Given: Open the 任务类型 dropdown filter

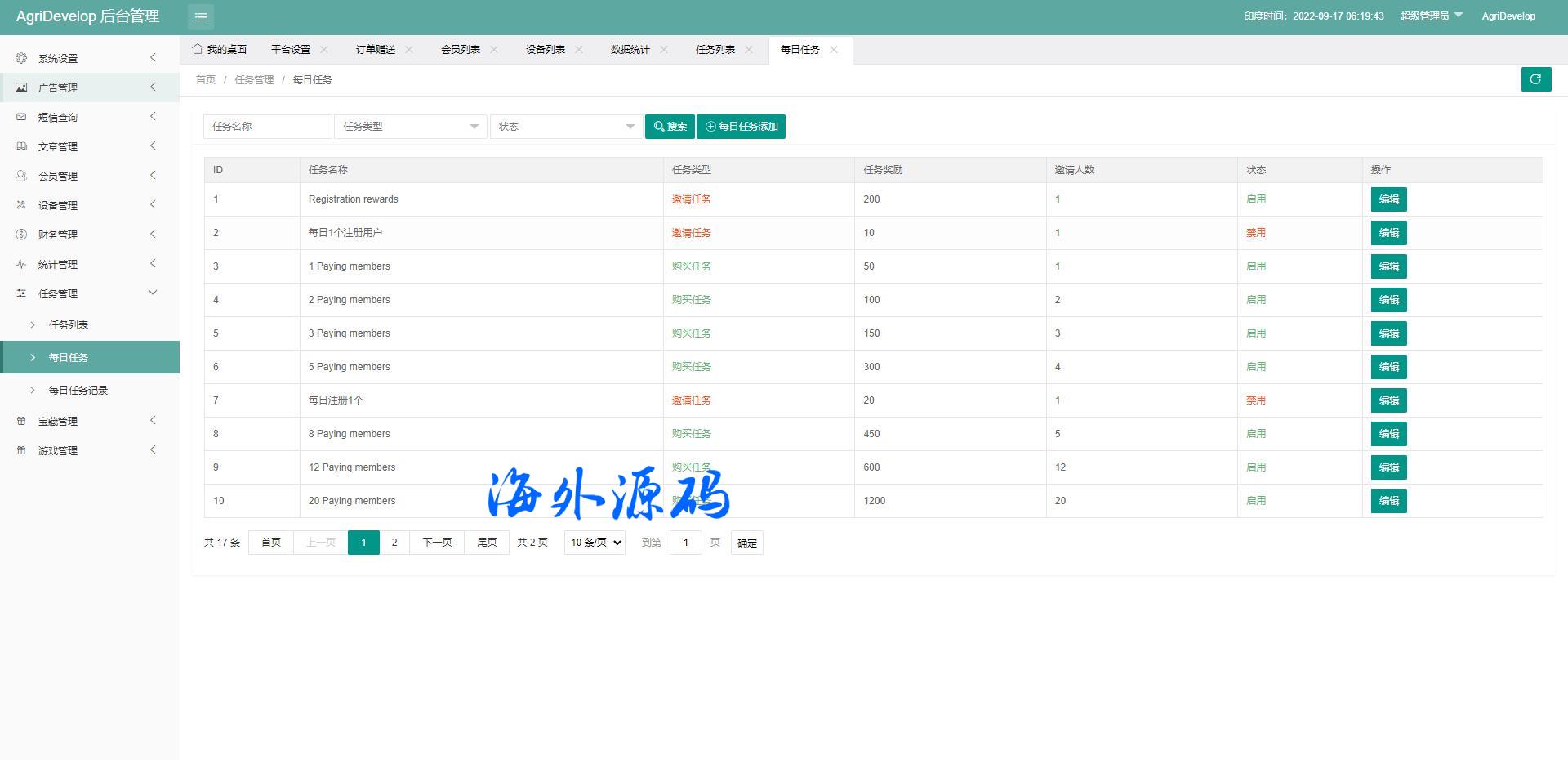Looking at the screenshot, I should point(410,127).
